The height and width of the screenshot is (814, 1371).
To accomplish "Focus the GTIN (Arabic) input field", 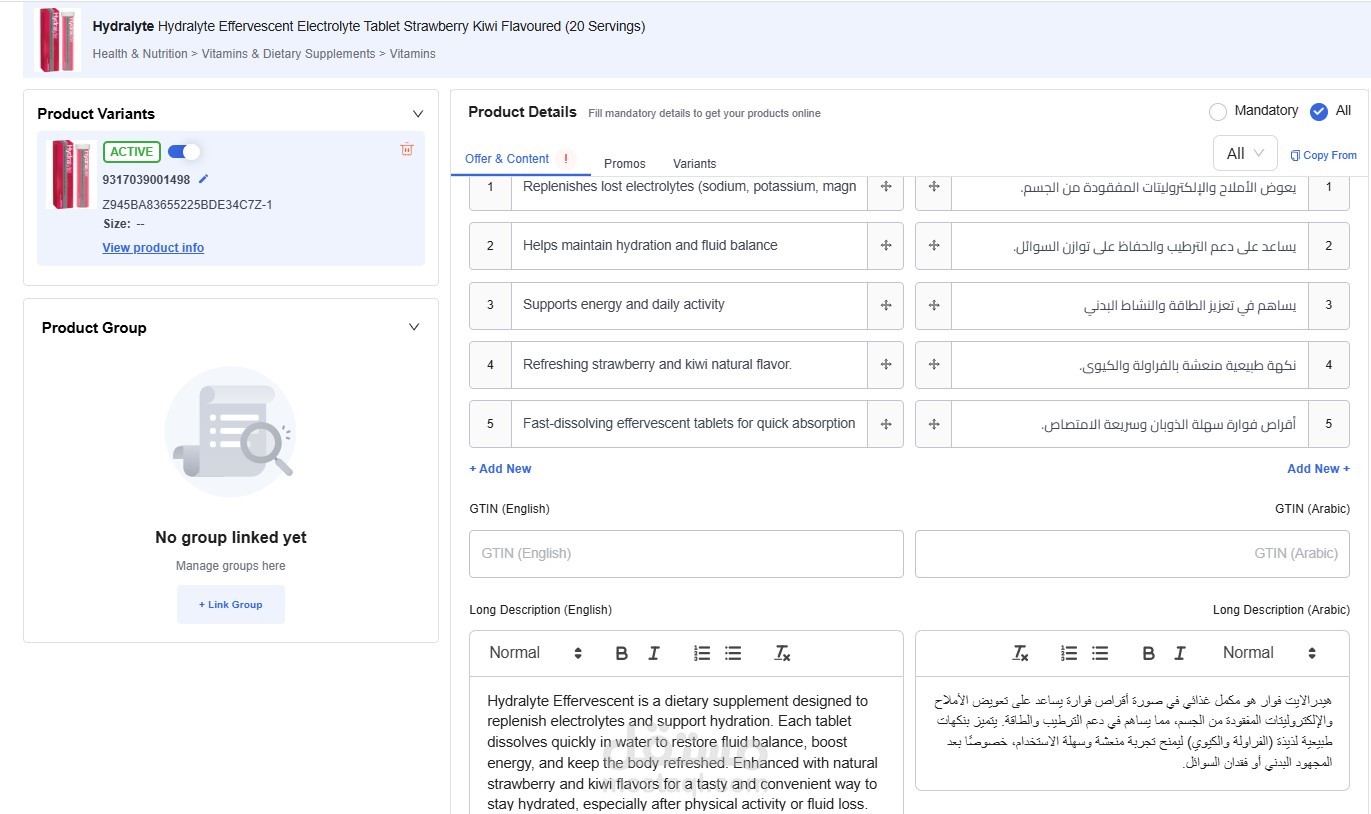I will [x=1132, y=554].
